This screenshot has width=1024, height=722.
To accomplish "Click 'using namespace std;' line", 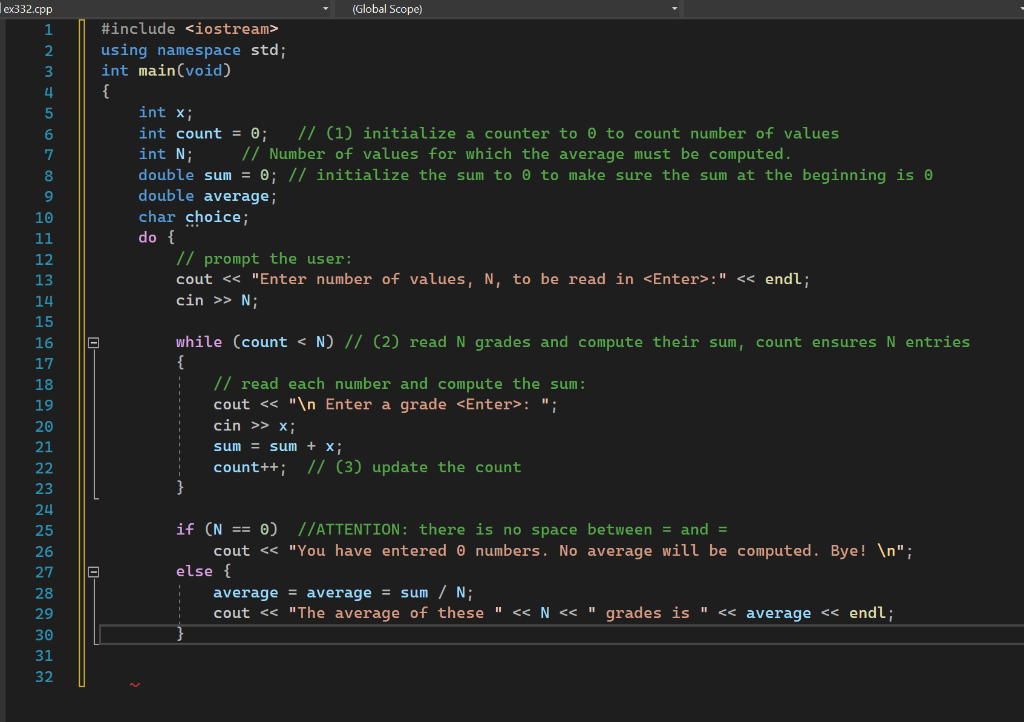I will coord(193,50).
